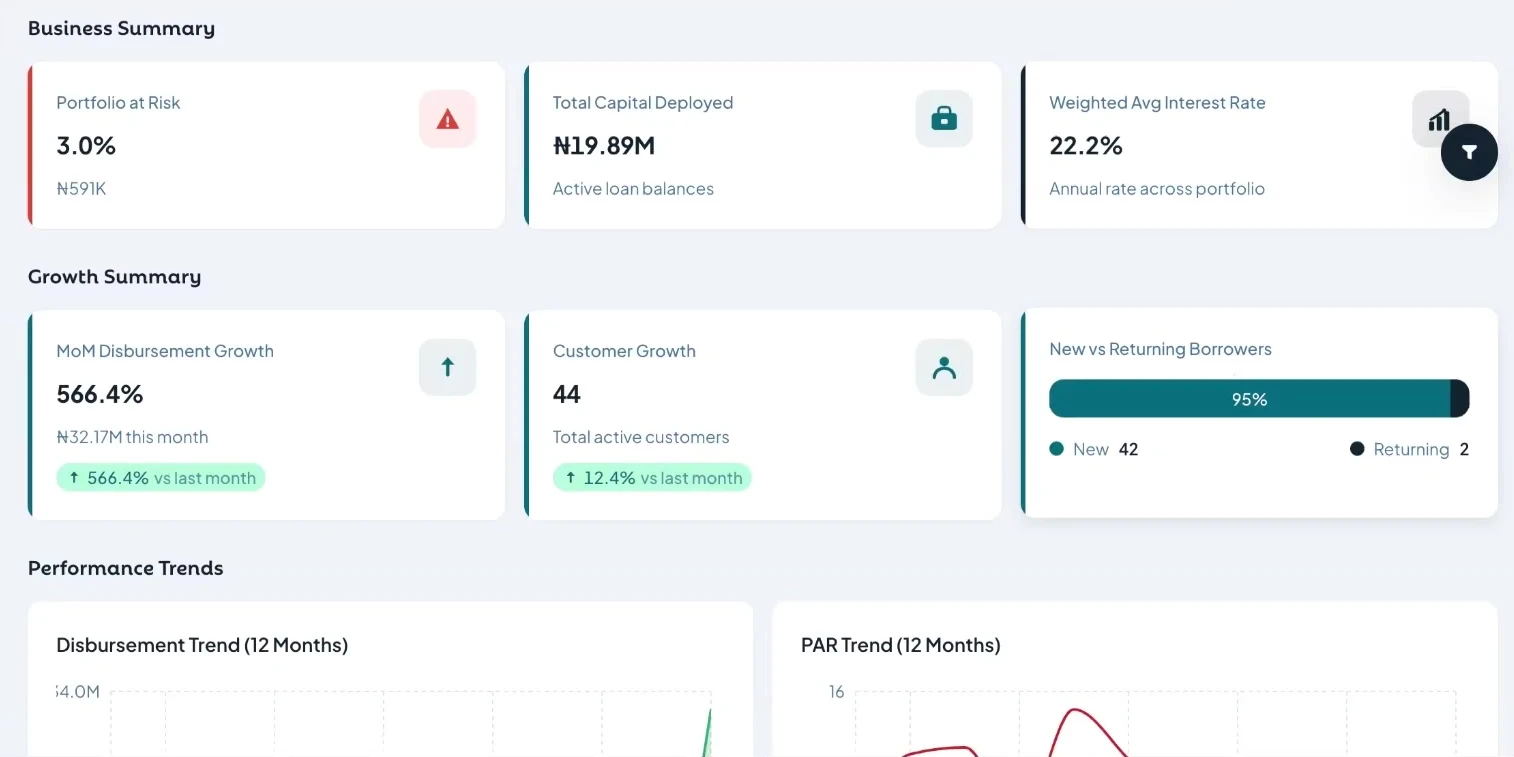
Task: Select the MoM Disbursement Growth title
Action: click(x=165, y=351)
